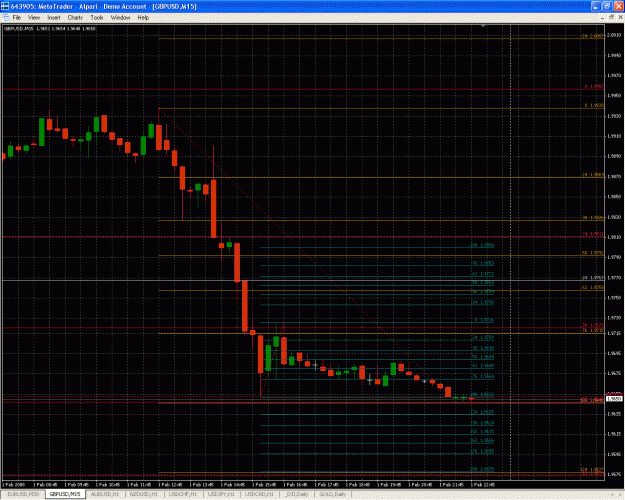
Task: Click the chart shift marker triangle at top
Action: pos(483,26)
